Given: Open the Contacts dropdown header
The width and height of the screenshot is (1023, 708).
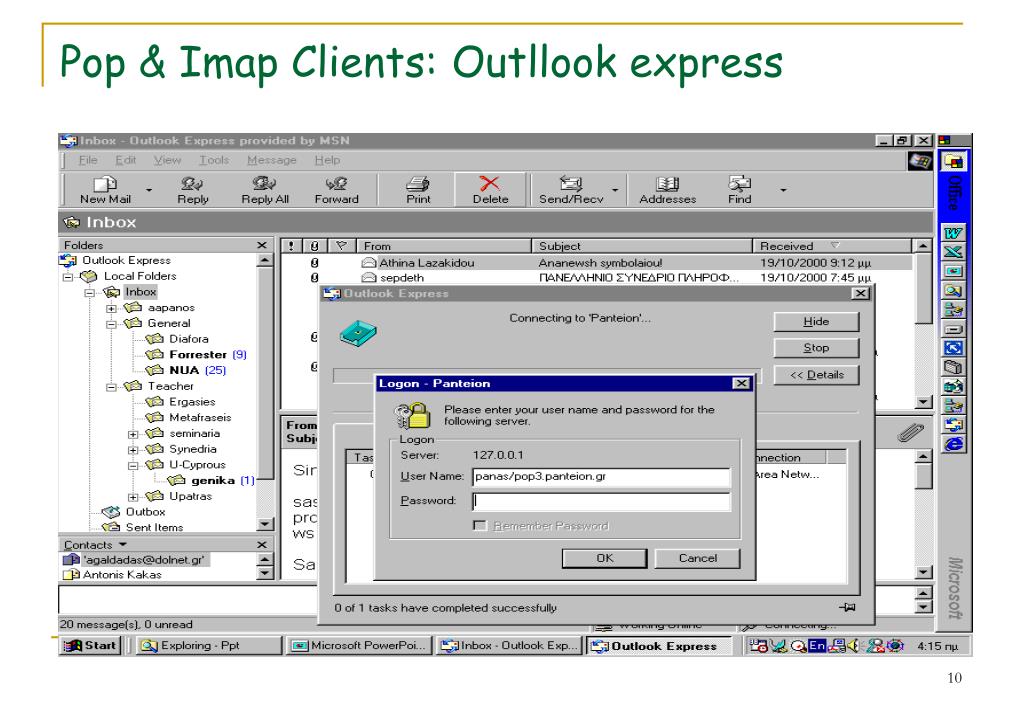Looking at the screenshot, I should (x=95, y=545).
